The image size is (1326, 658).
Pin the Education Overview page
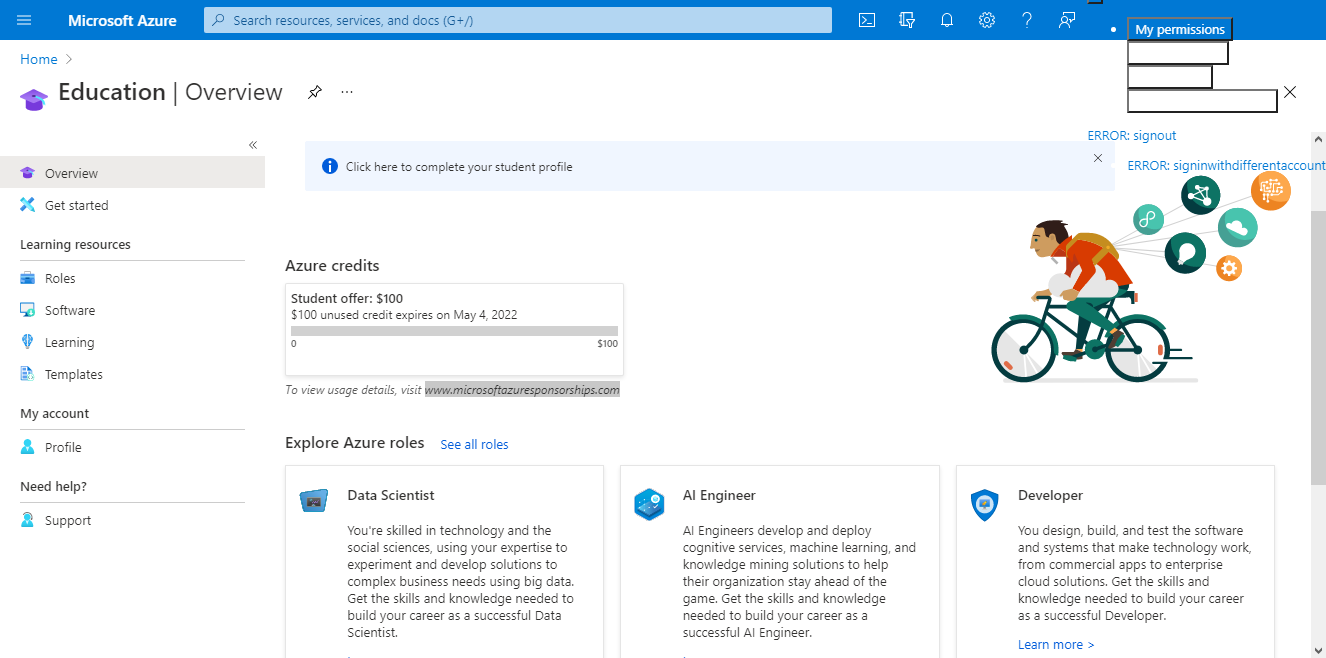[x=314, y=91]
